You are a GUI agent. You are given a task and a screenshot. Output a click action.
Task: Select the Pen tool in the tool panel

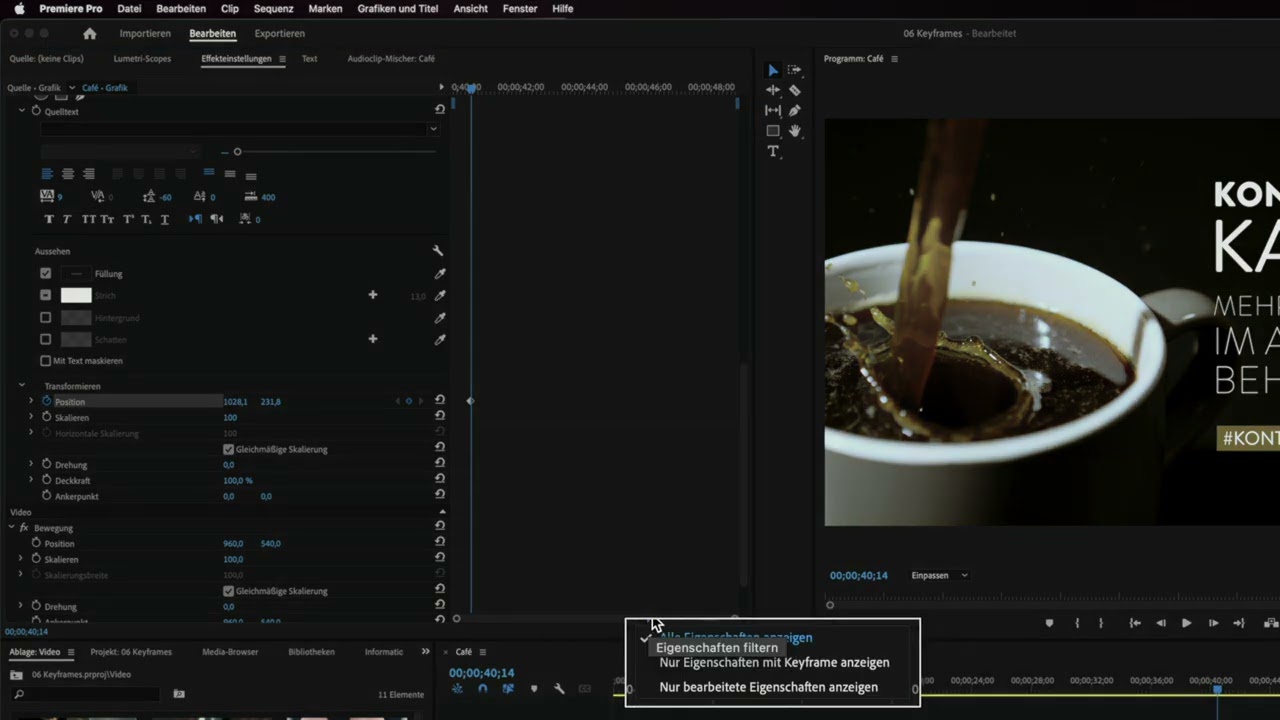tap(795, 110)
